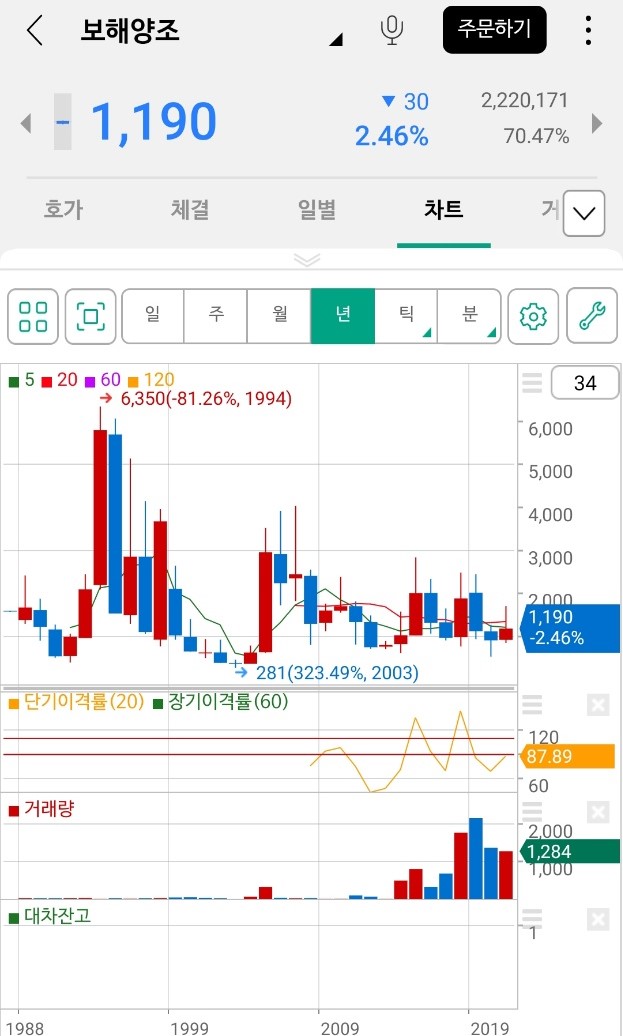Image resolution: width=623 pixels, height=1036 pixels.
Task: Toggle fullscreen chart view icon
Action: click(x=91, y=316)
